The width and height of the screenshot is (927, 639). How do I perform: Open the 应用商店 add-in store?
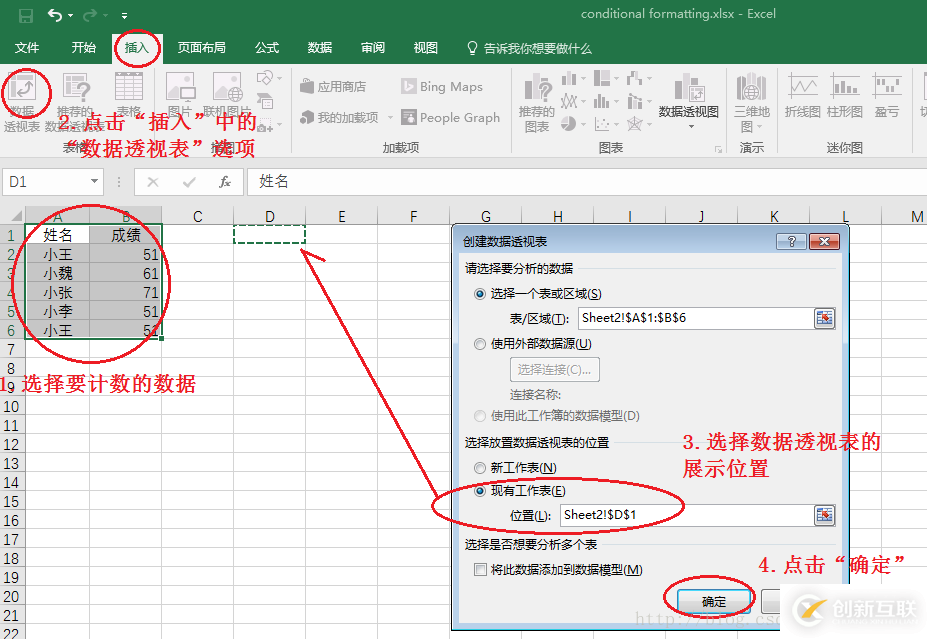point(333,87)
